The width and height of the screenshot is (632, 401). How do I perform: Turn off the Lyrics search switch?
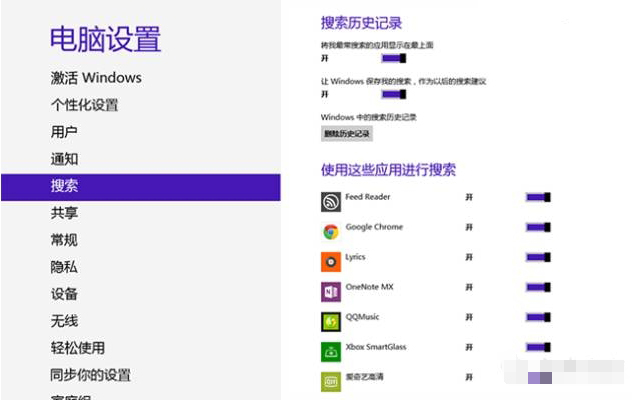538,257
